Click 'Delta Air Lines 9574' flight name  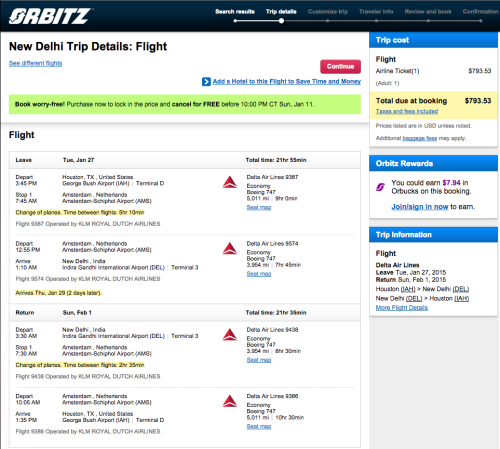pos(272,244)
